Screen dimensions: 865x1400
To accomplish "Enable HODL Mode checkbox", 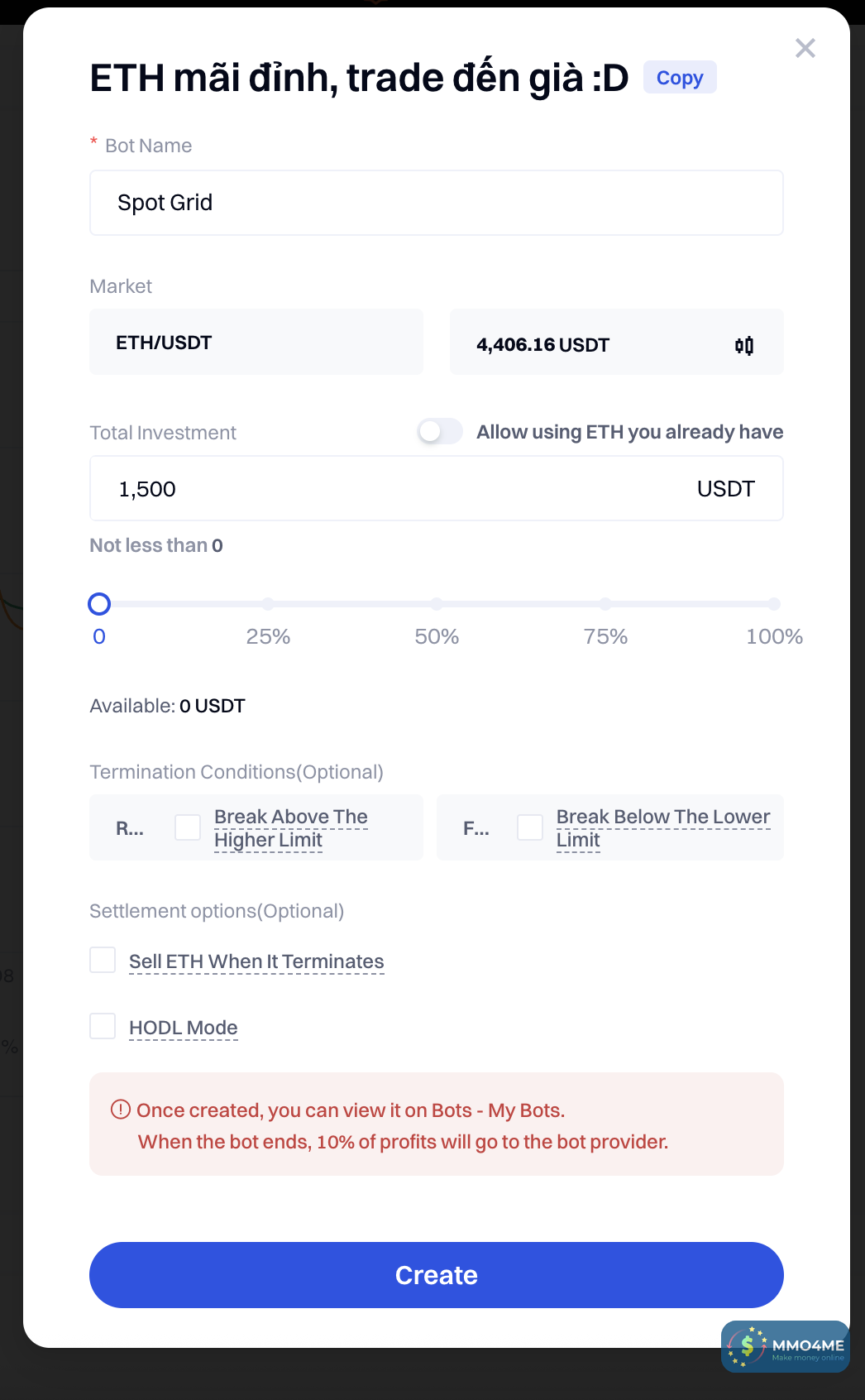I will [x=103, y=1027].
